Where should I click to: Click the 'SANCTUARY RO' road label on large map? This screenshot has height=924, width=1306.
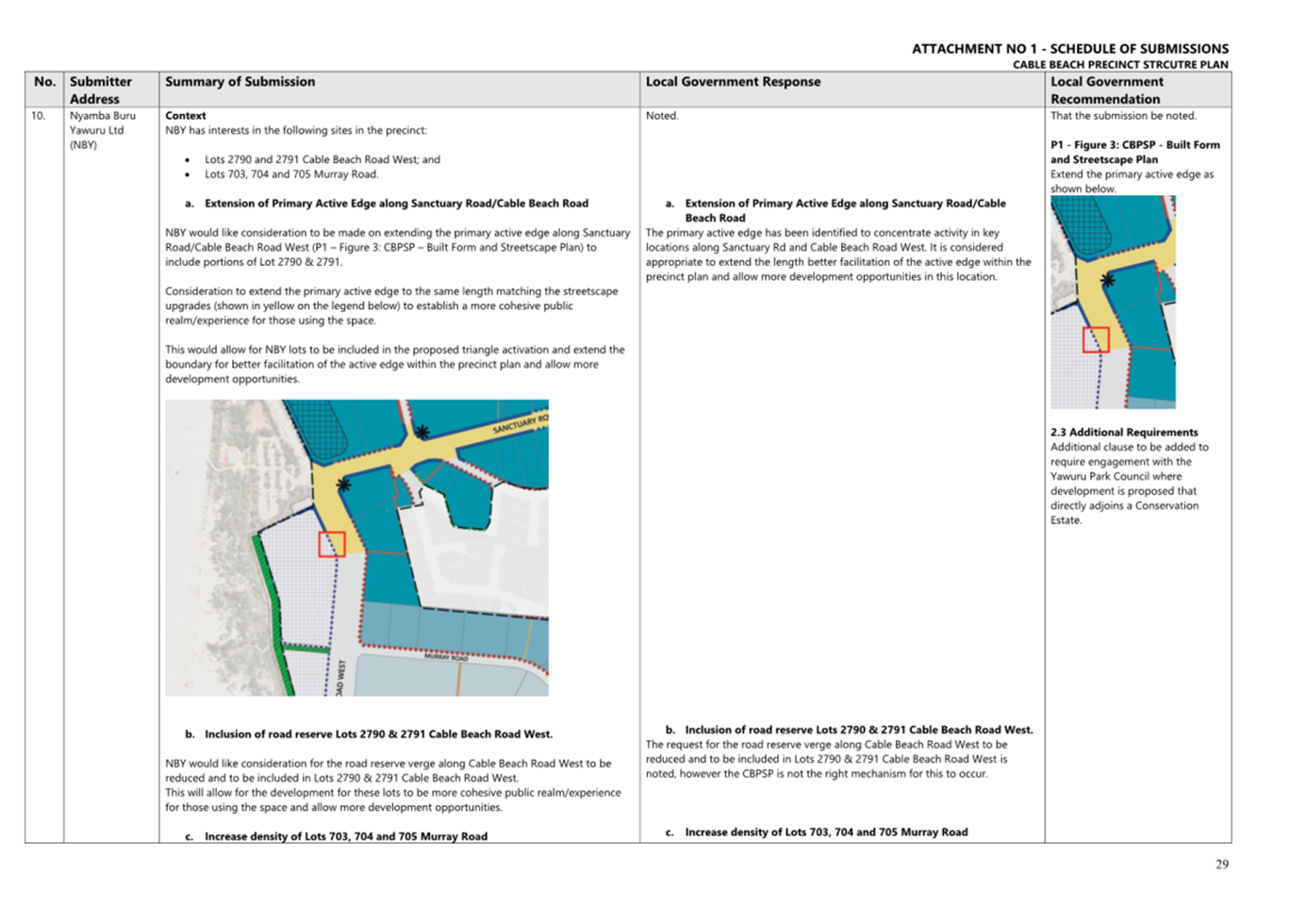click(x=520, y=423)
